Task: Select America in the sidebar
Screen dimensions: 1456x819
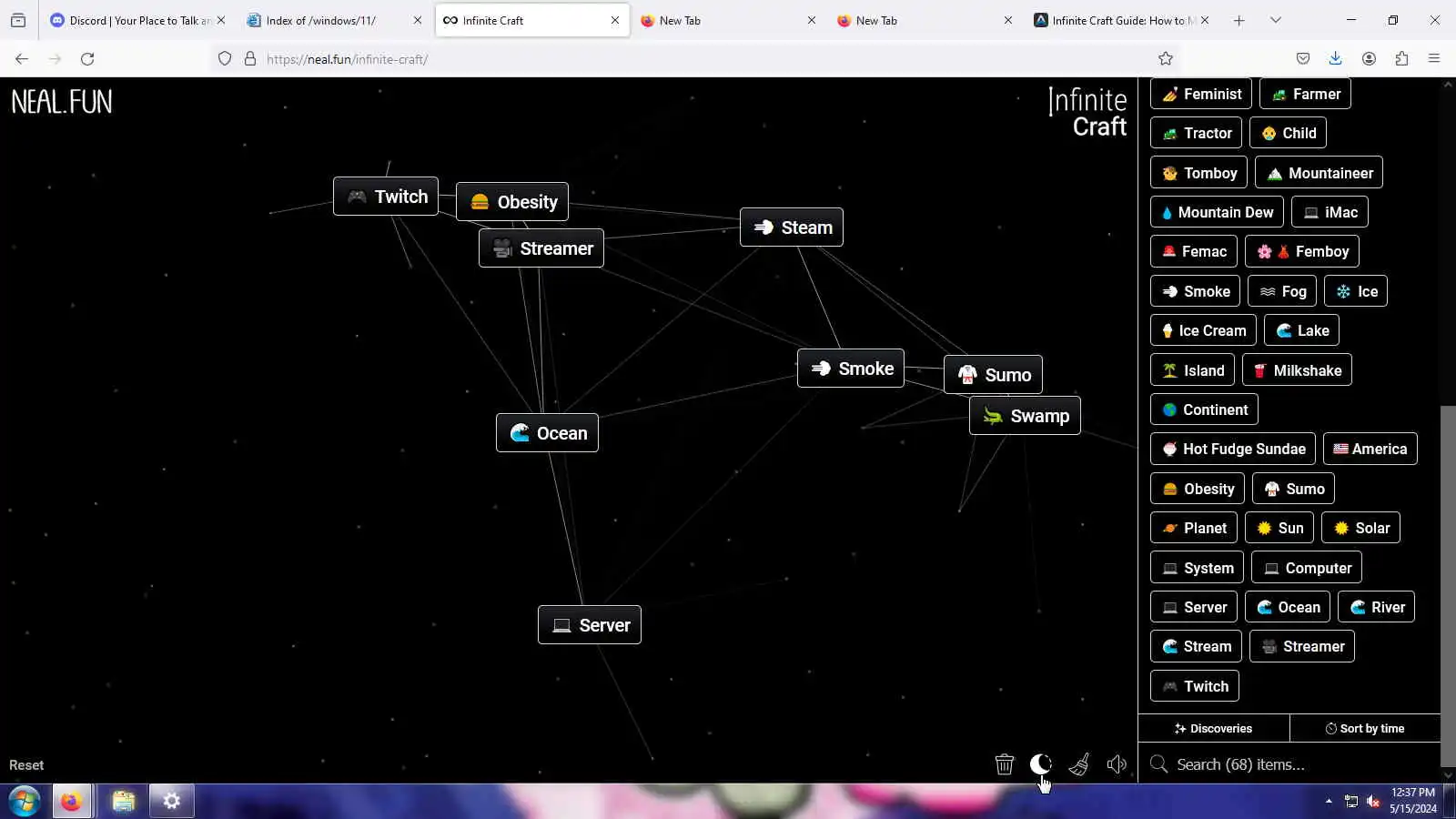Action: click(x=1370, y=449)
